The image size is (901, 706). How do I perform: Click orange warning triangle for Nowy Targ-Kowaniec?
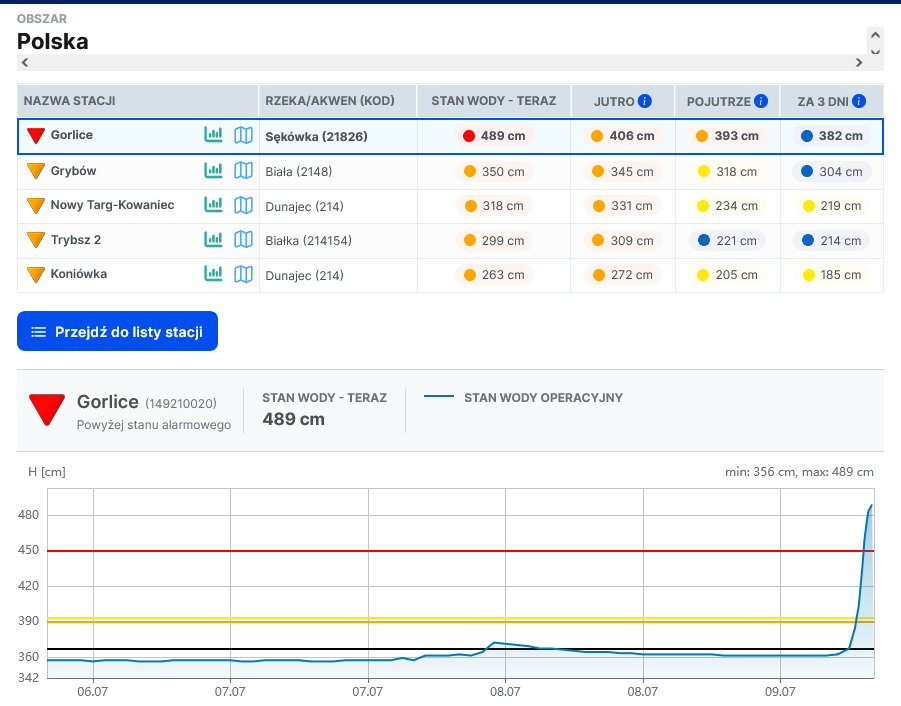[x=36, y=205]
